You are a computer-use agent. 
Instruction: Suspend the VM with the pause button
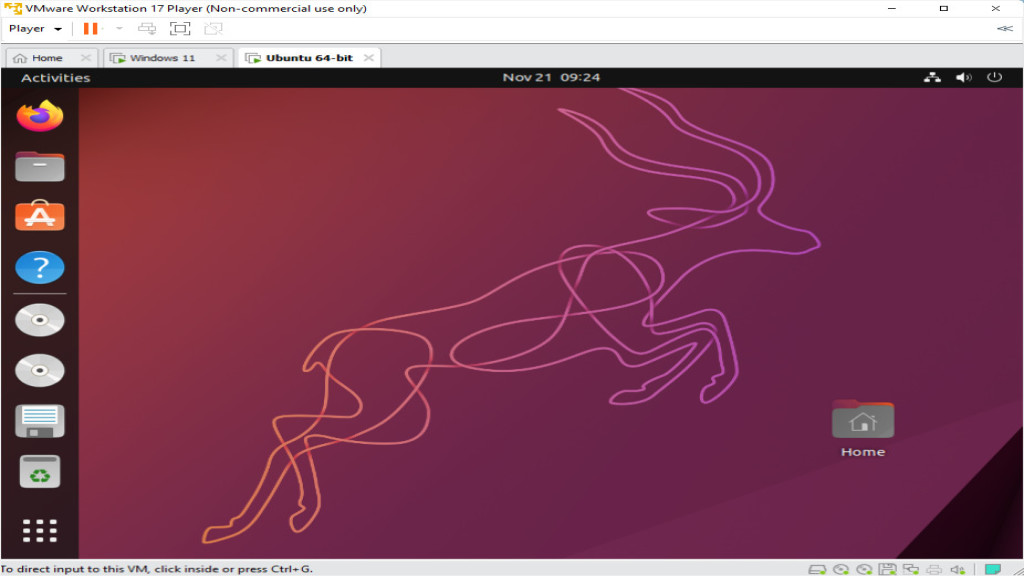pos(91,29)
